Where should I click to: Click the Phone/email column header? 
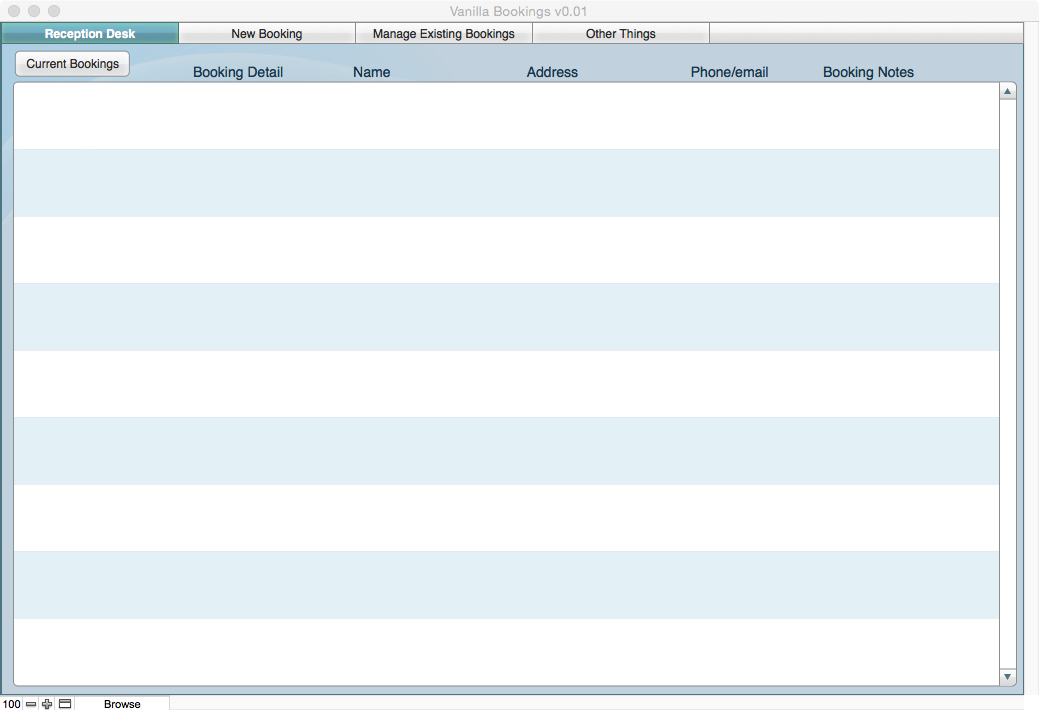click(729, 72)
